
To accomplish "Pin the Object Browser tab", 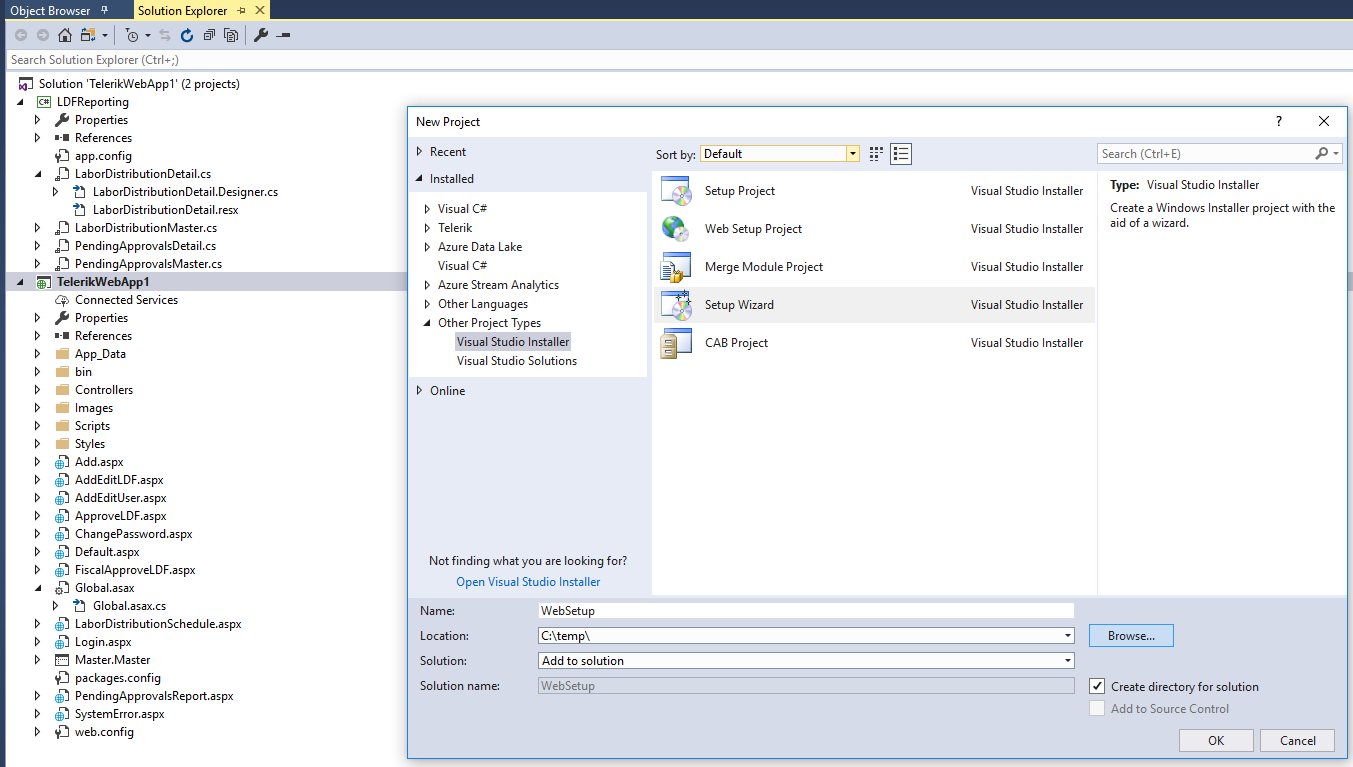I will 104,11.
